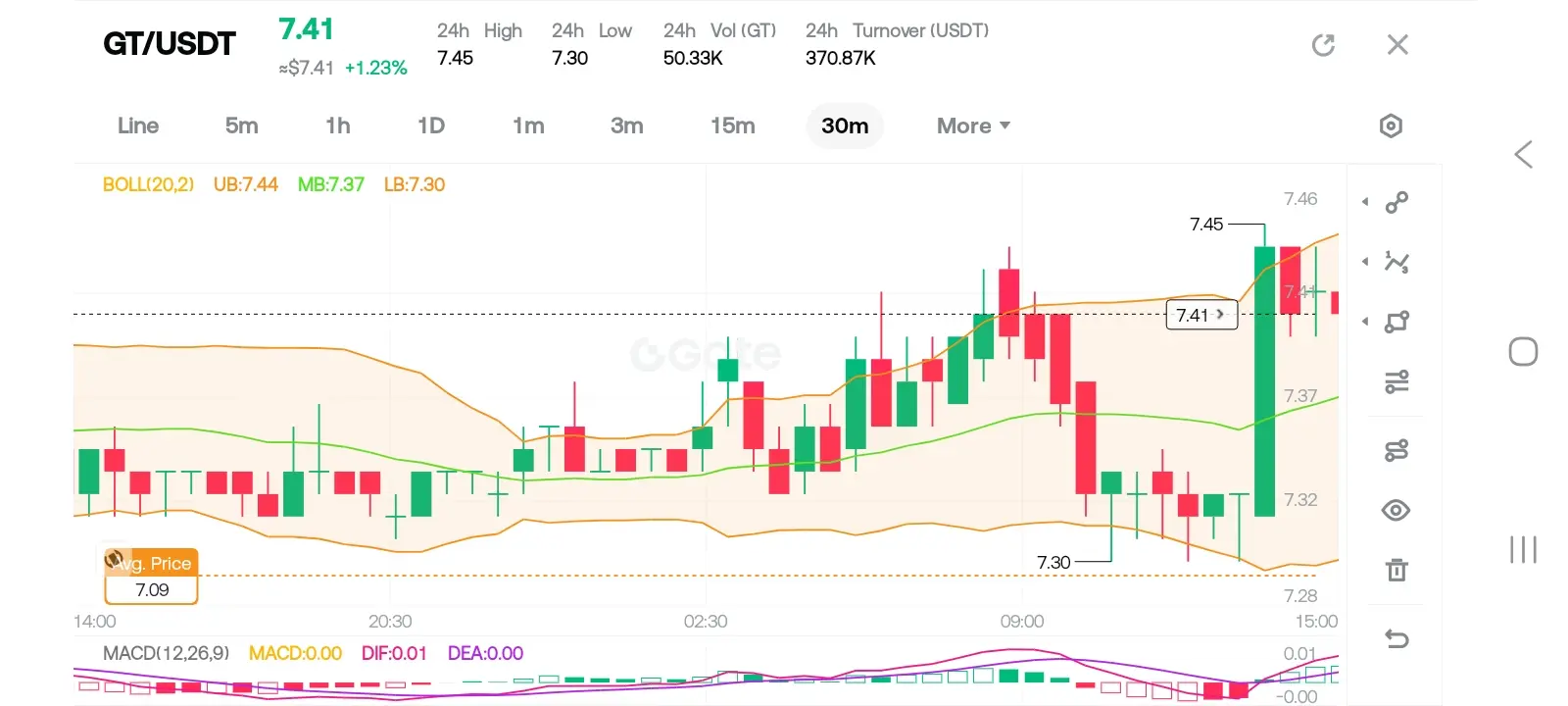Click the 02:30 time axis label
The width and height of the screenshot is (1568, 706).
pyautogui.click(x=706, y=621)
